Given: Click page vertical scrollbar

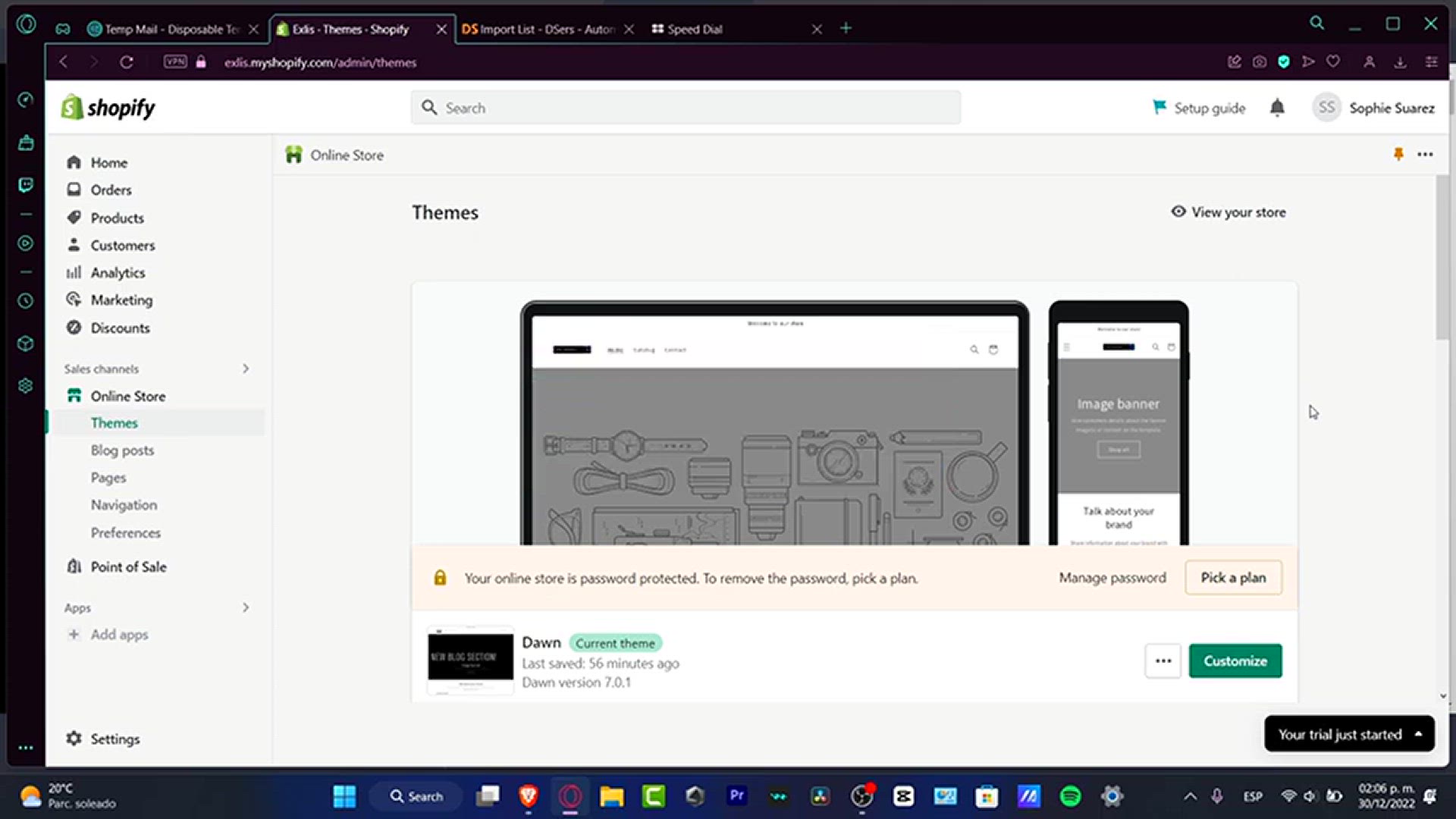Looking at the screenshot, I should [x=1442, y=258].
